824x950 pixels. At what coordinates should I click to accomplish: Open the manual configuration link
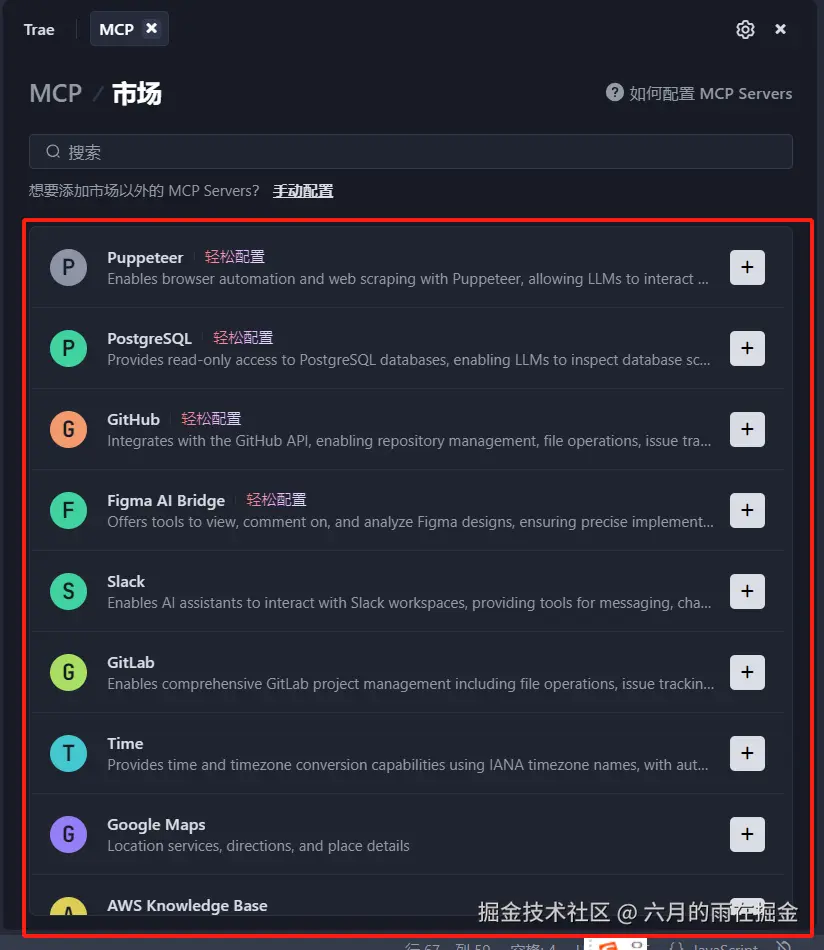tap(303, 190)
